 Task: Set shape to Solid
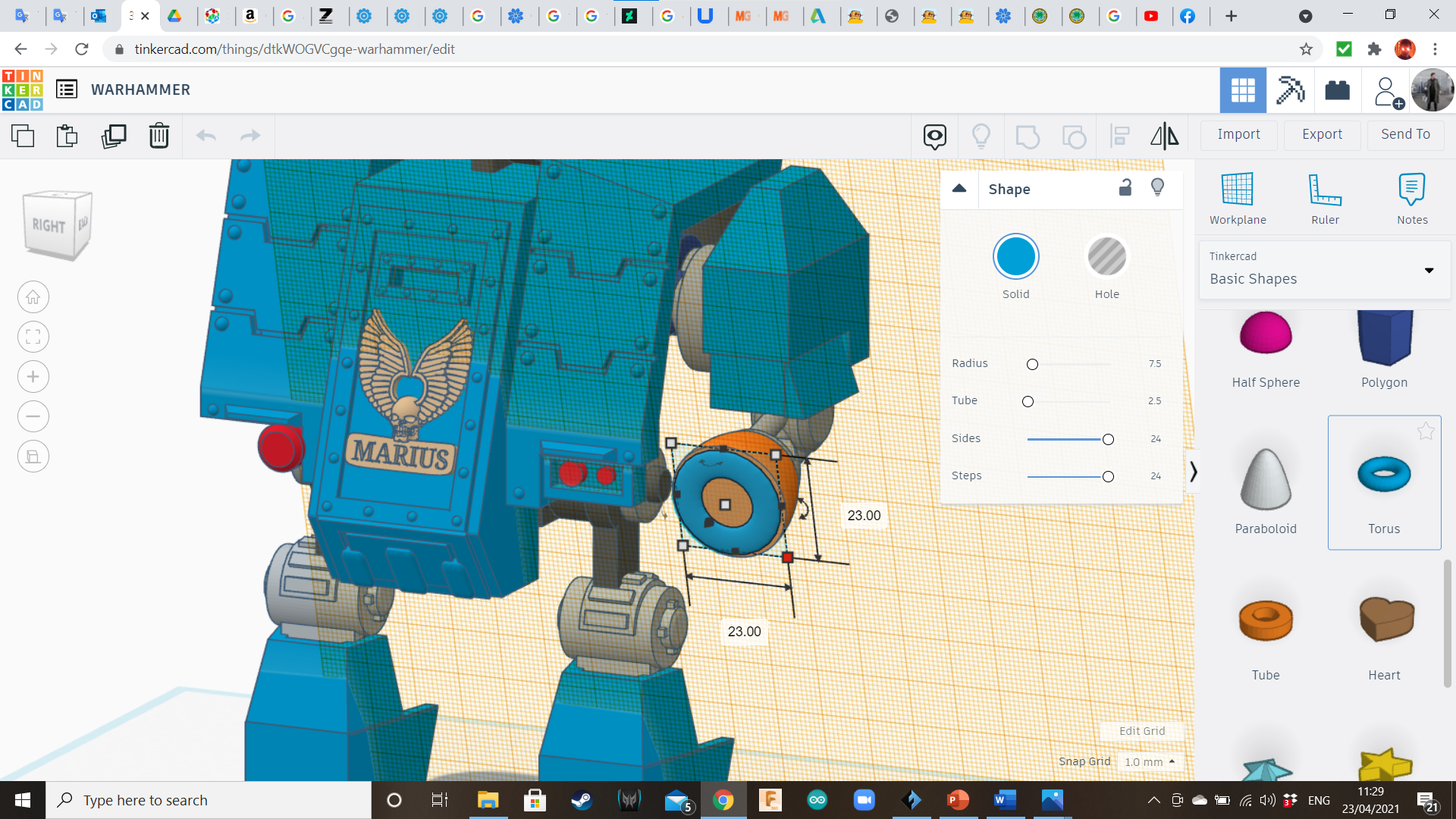[1015, 257]
